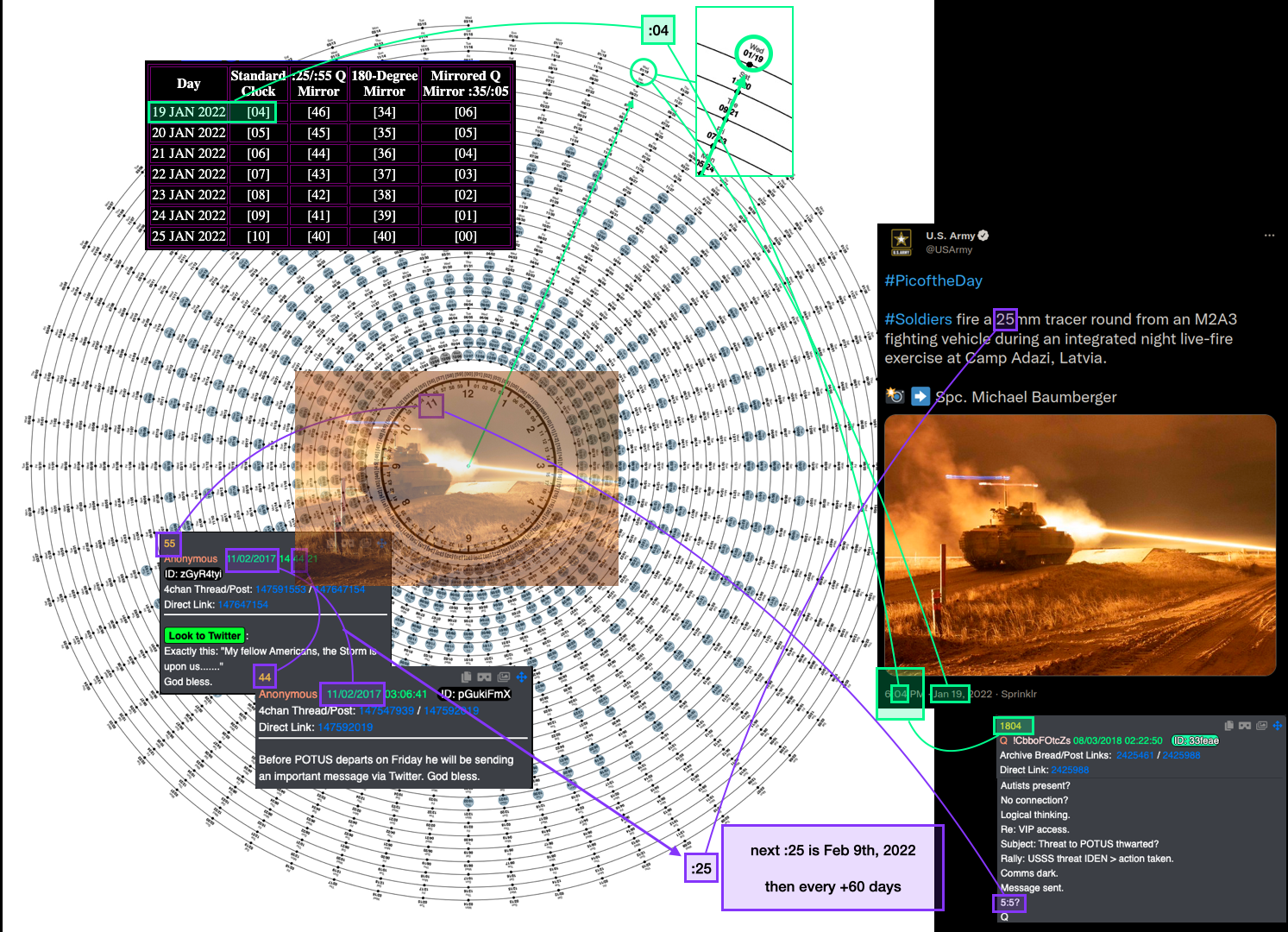Click the VR goggles icon on post 1804
Screen dimensions: 1288x932
tap(1245, 726)
